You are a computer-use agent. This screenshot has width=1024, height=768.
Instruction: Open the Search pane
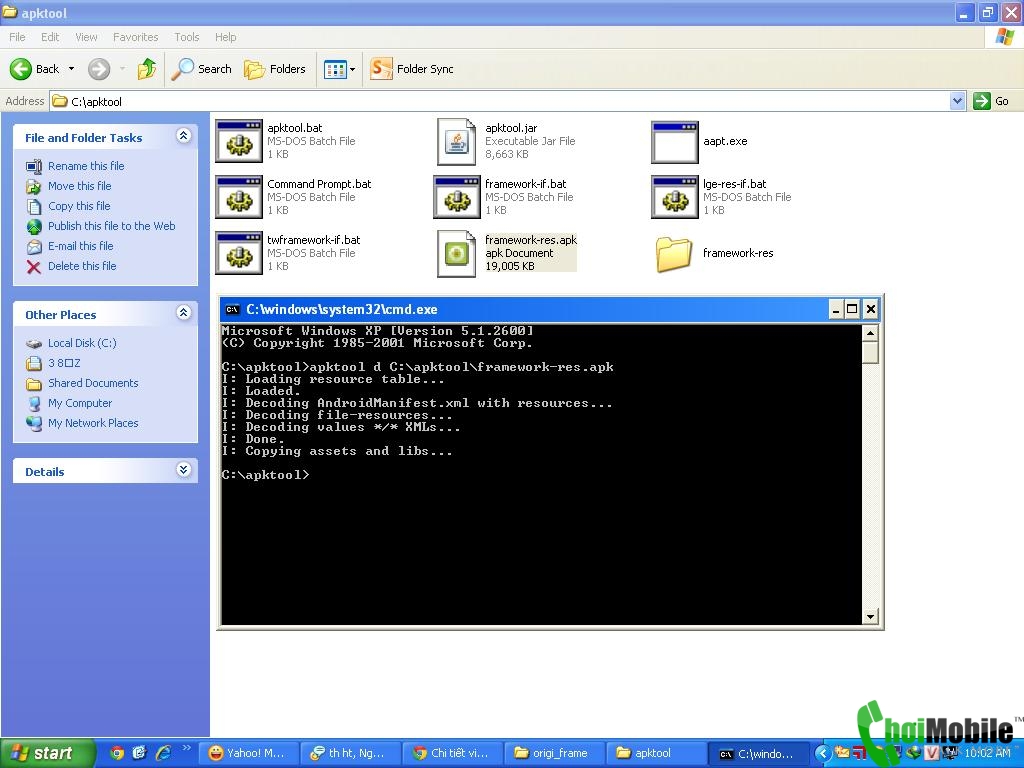201,69
